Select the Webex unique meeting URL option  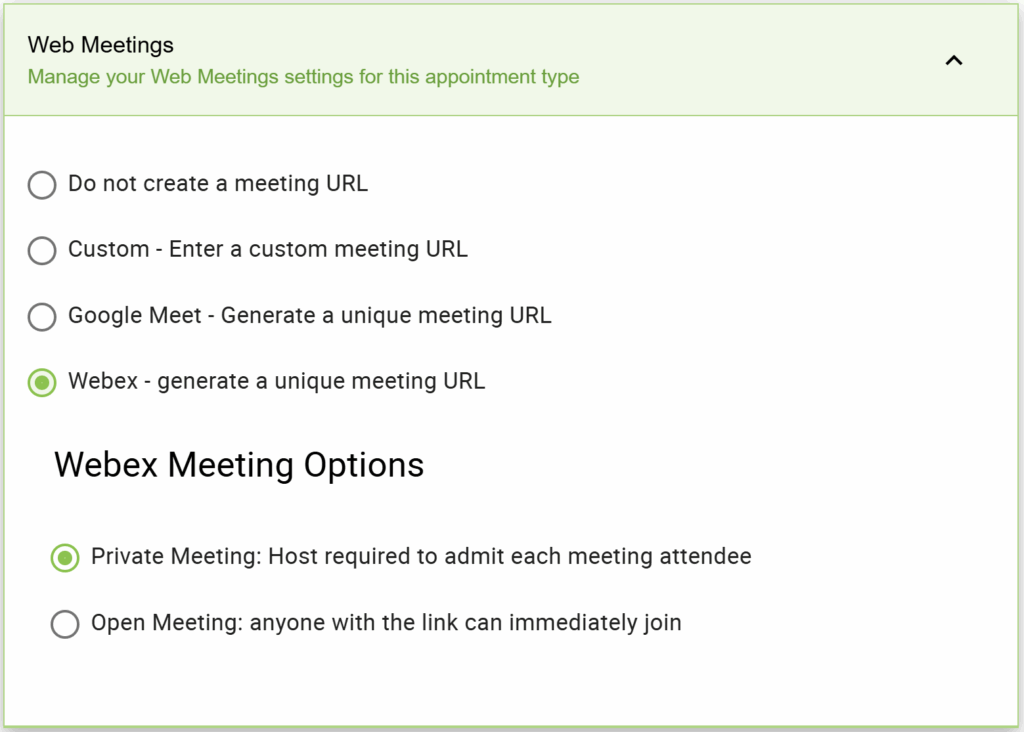click(x=41, y=383)
